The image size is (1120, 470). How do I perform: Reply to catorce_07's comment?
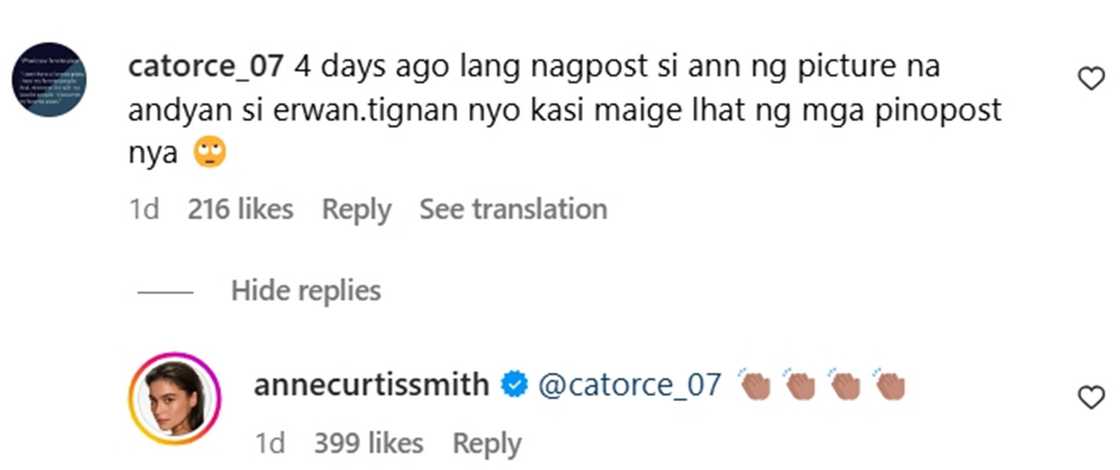point(356,209)
